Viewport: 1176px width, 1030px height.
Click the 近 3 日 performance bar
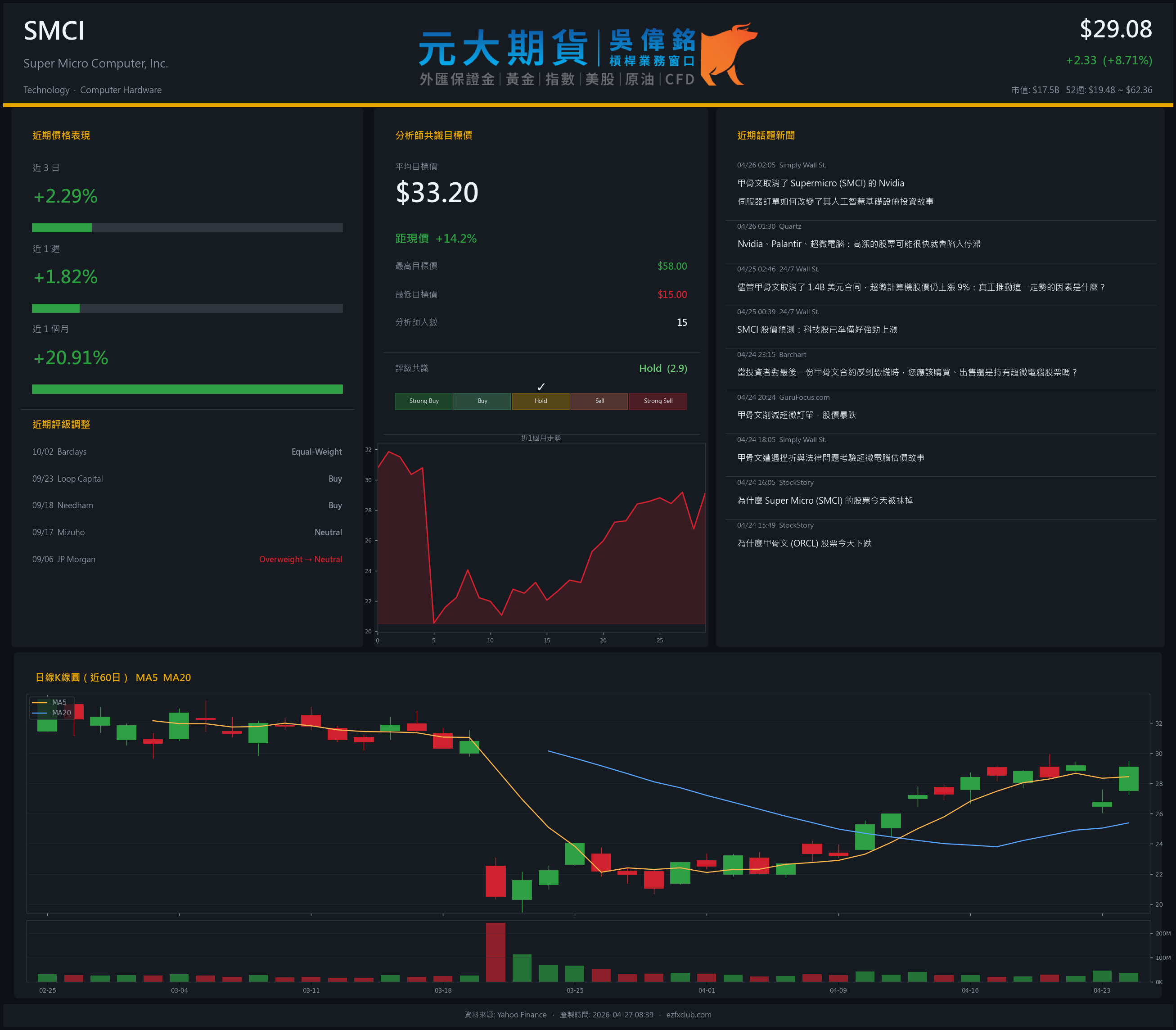pyautogui.click(x=187, y=228)
